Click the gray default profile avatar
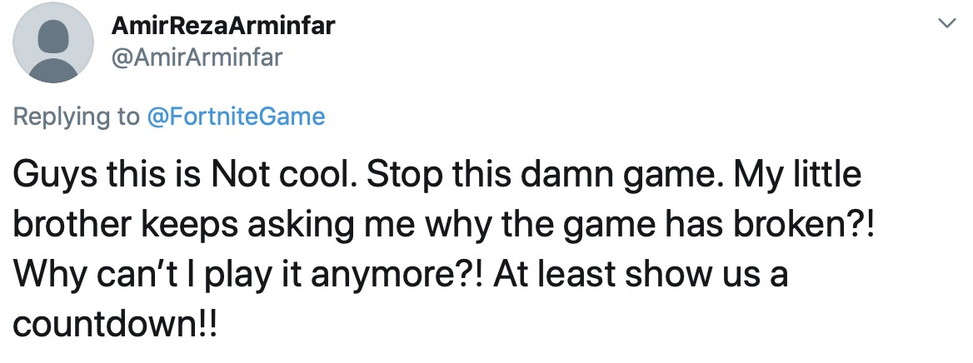973x363 pixels. (x=53, y=43)
